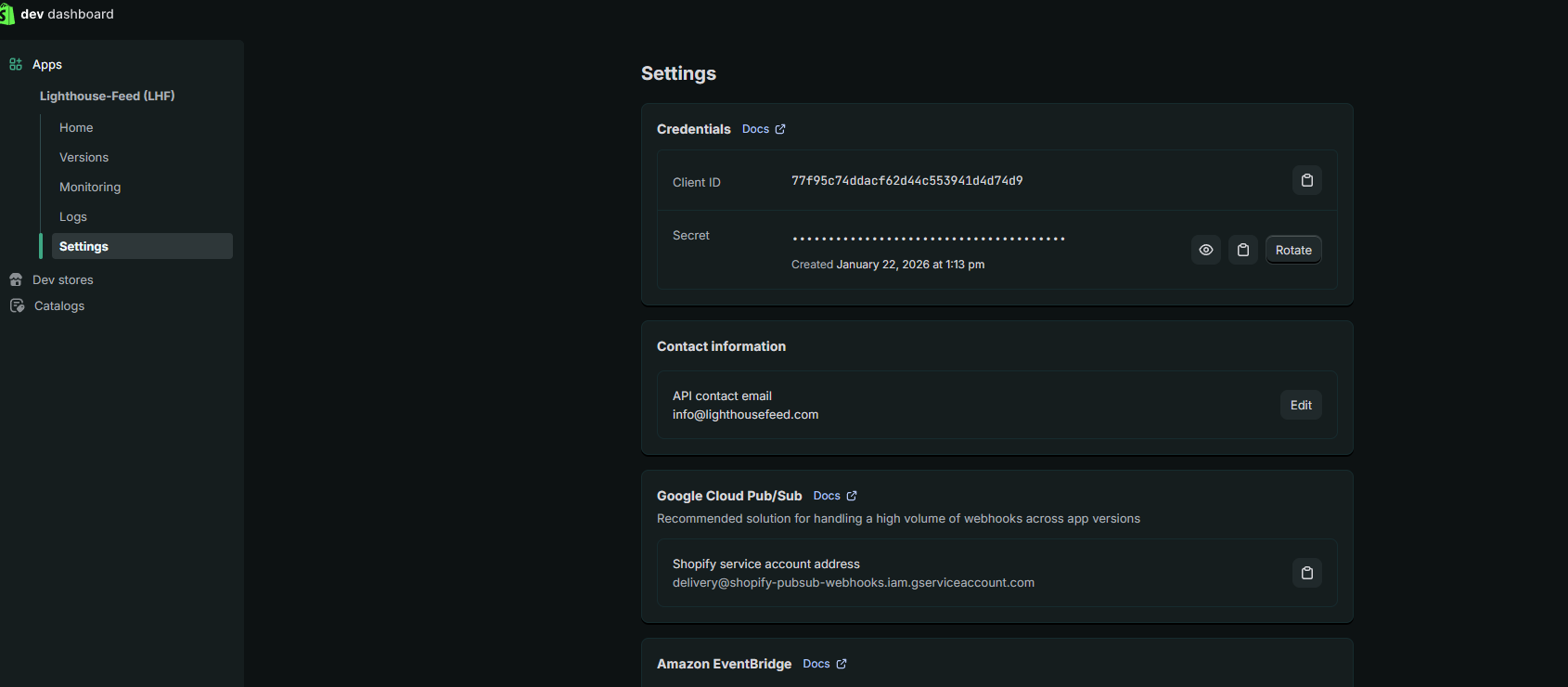This screenshot has height=687, width=1568.
Task: Open Dev stores in sidebar
Action: [x=63, y=279]
